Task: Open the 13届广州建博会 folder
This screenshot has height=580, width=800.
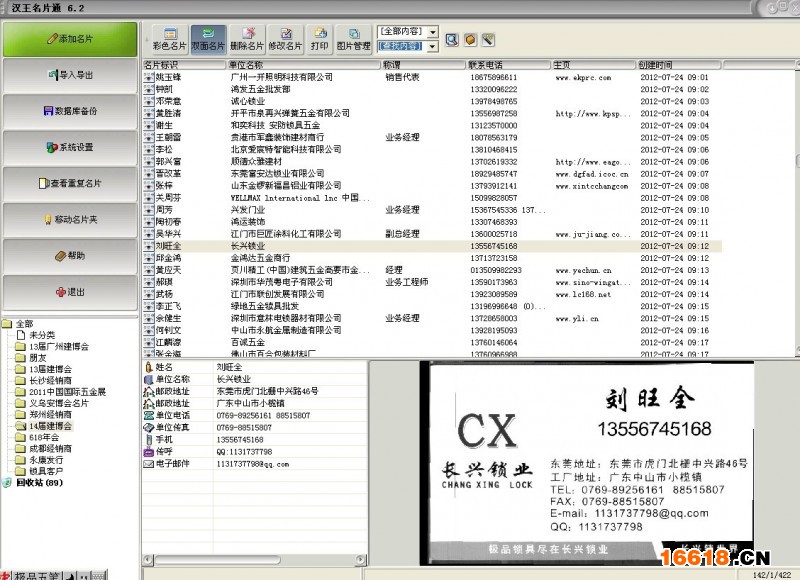Action: 59,347
